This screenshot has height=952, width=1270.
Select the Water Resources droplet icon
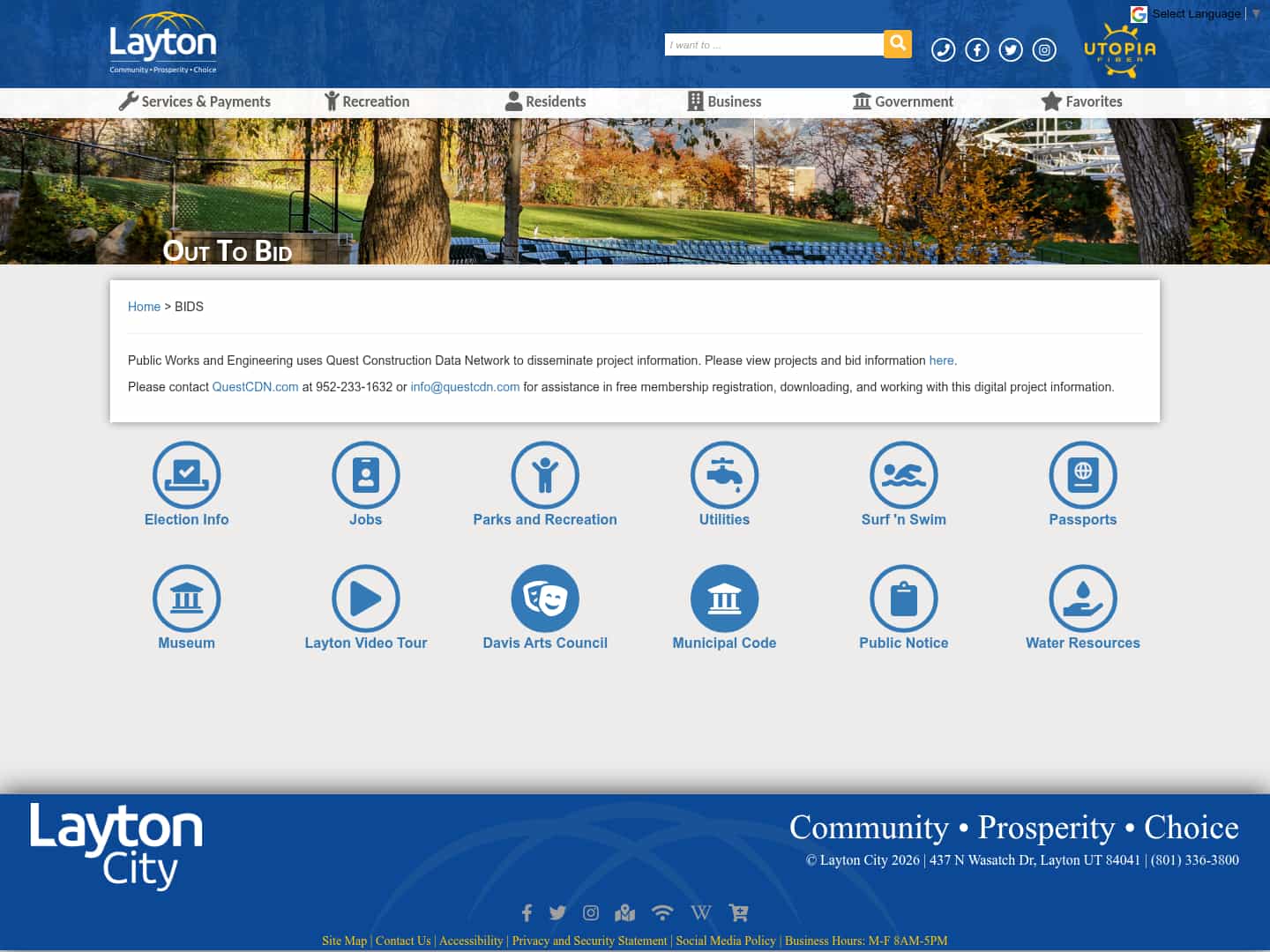(1083, 598)
